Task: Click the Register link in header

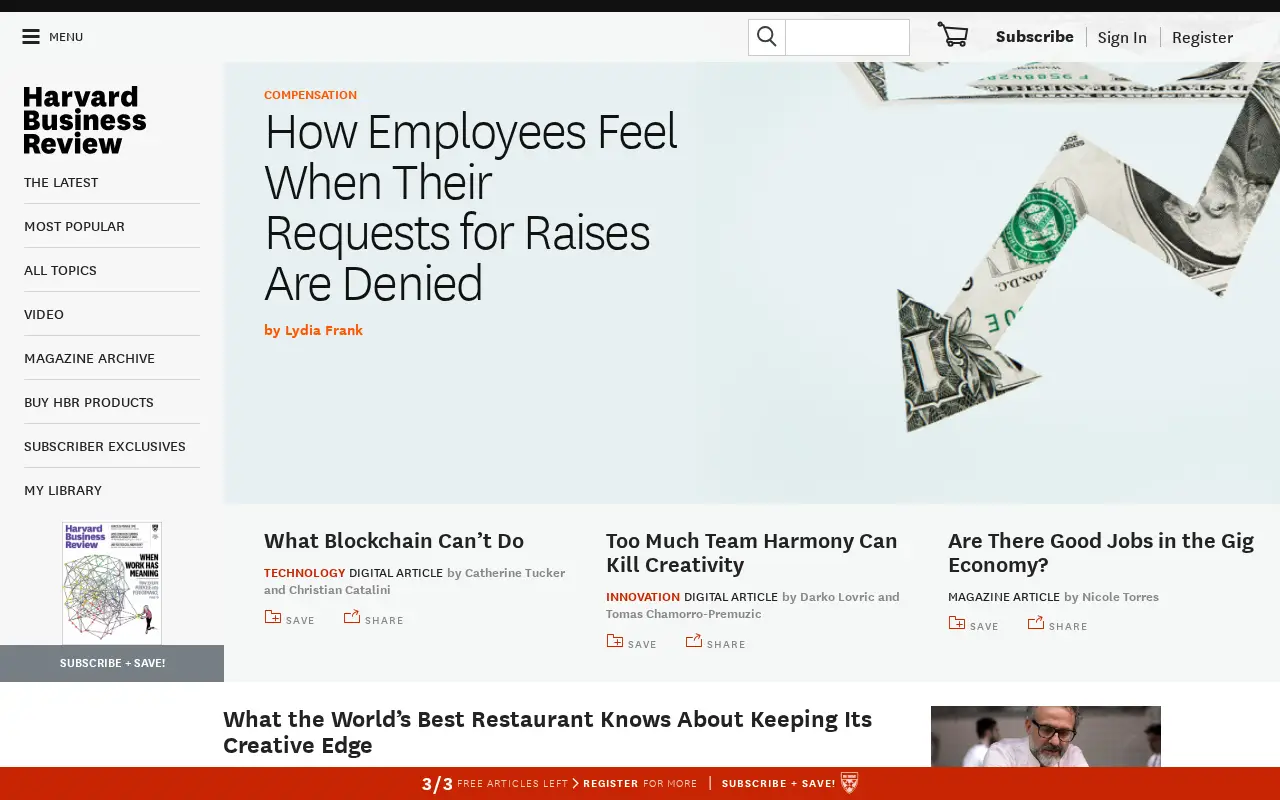Action: click(1202, 37)
